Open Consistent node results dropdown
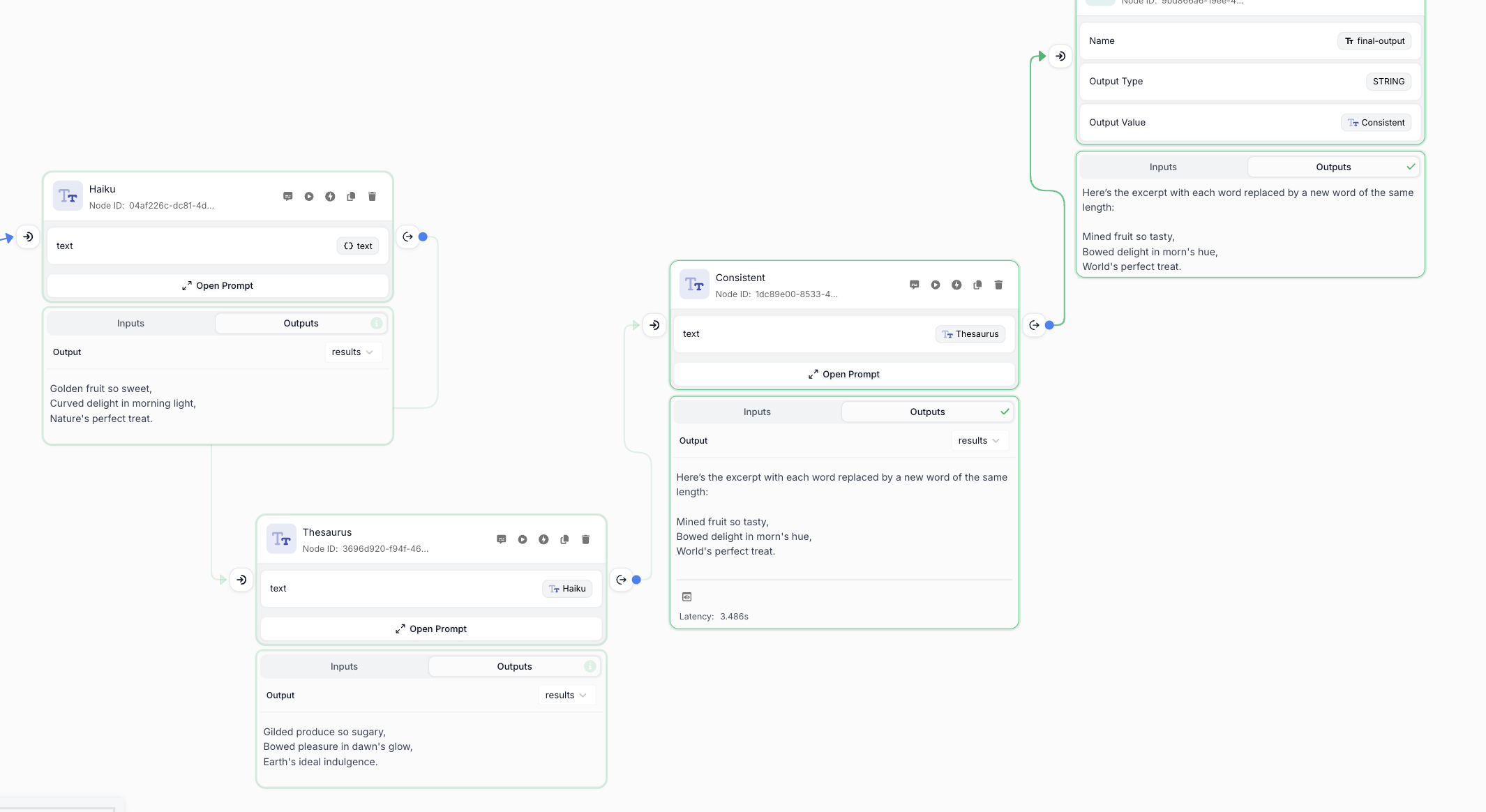This screenshot has width=1486, height=812. coord(979,441)
